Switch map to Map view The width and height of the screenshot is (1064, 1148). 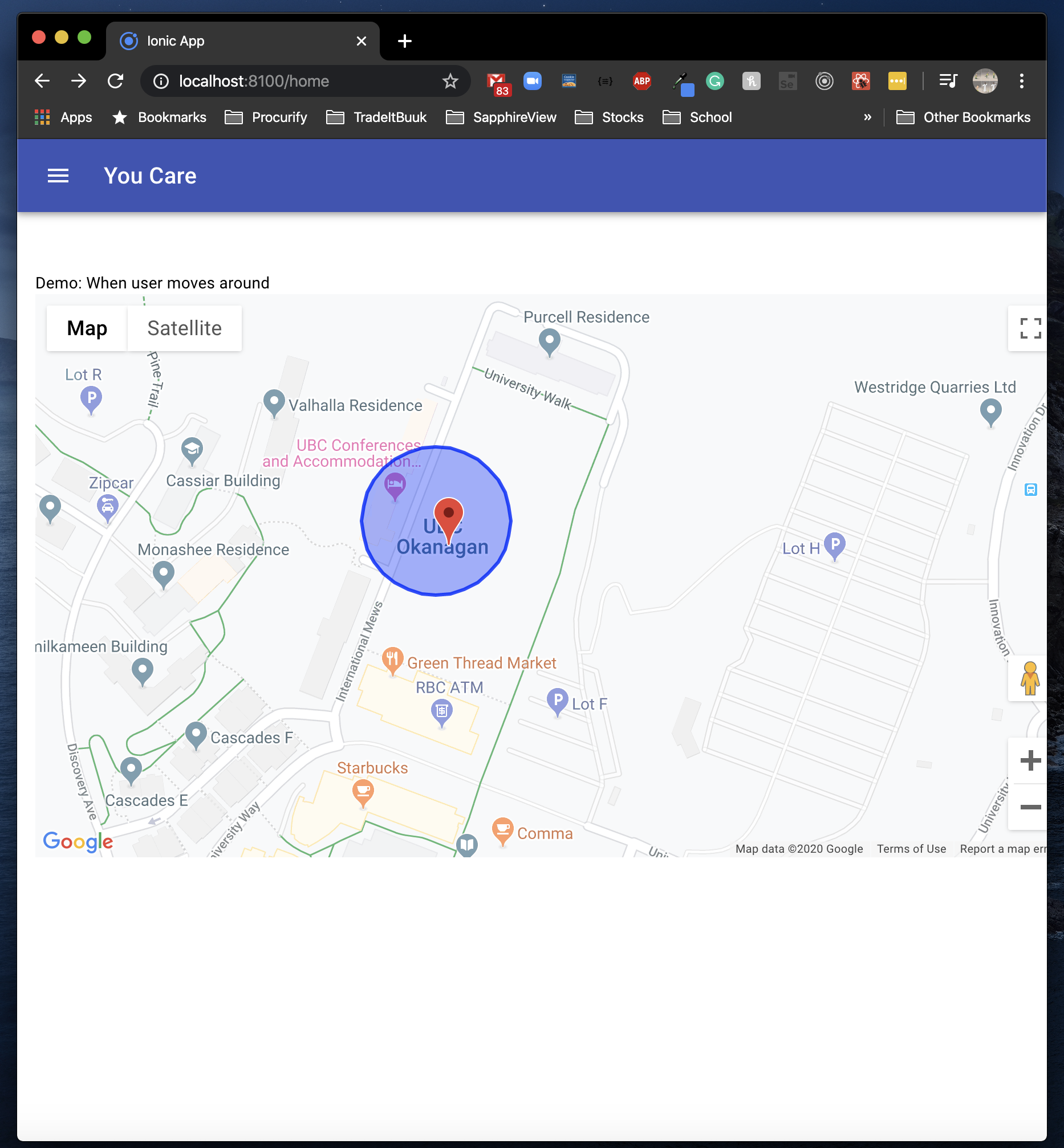[87, 328]
